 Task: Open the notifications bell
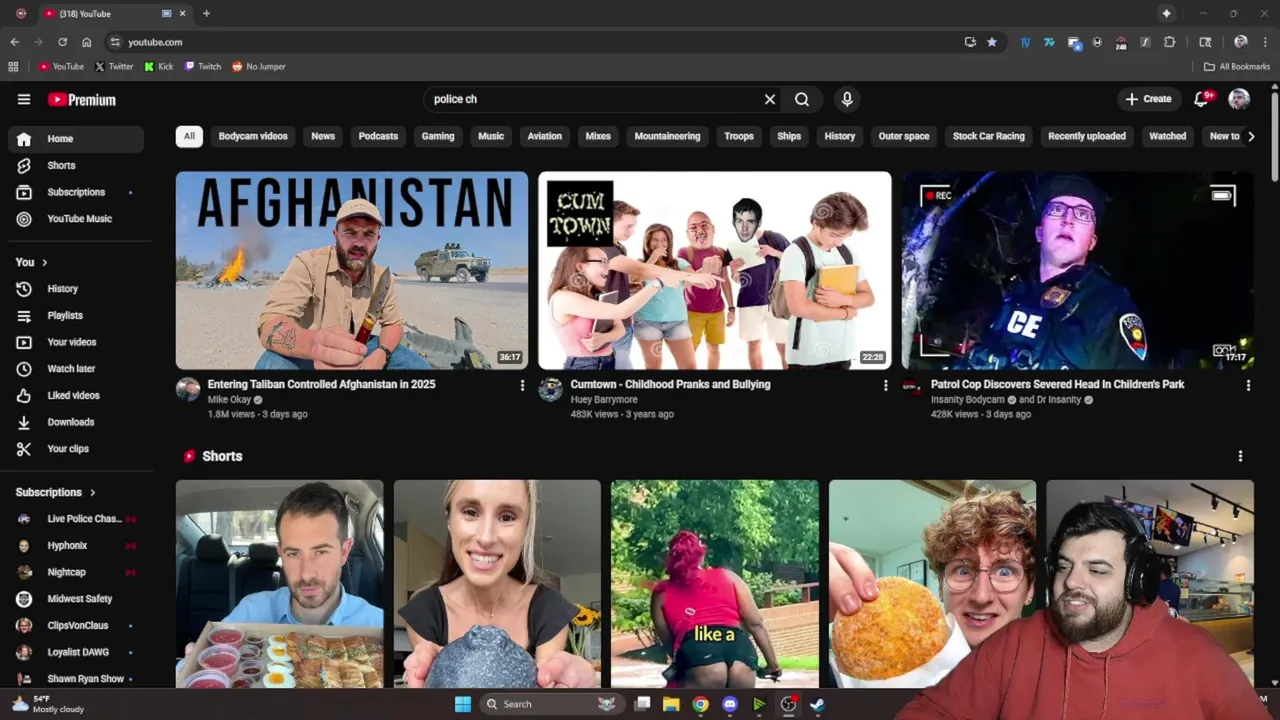click(1203, 99)
